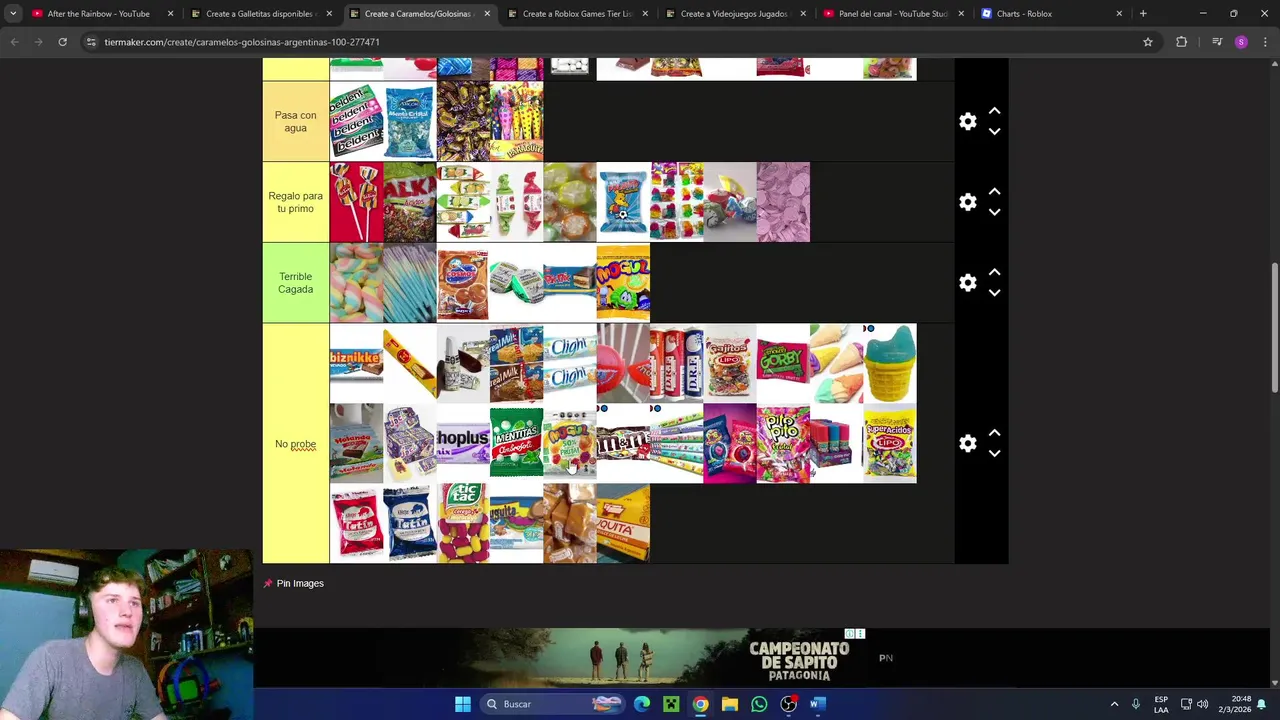The image size is (1280, 720).
Task: Move 'Regalo para tu primo' tier up
Action: (994, 192)
